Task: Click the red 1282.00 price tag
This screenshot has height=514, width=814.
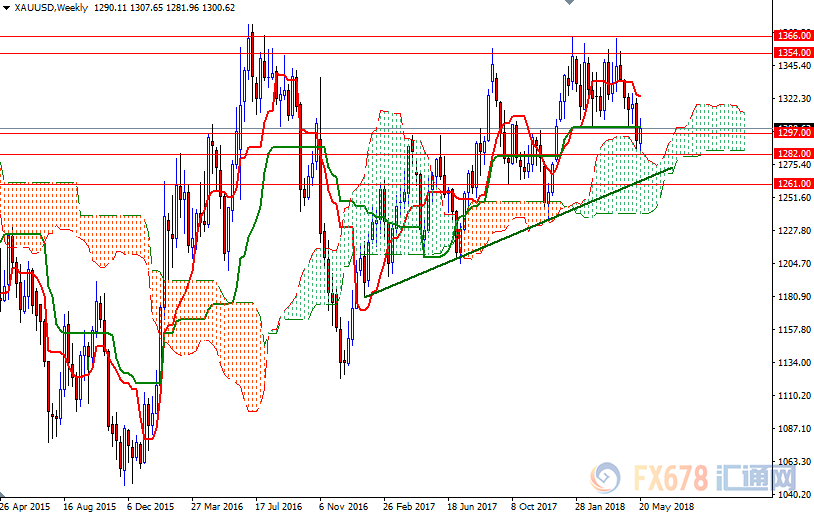Action: [x=792, y=154]
